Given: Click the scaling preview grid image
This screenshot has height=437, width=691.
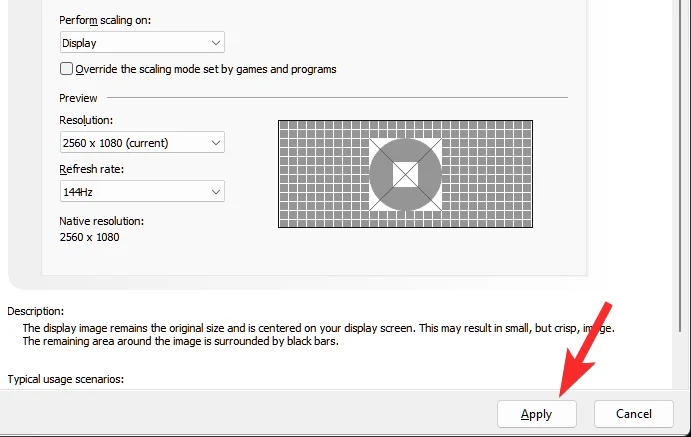Looking at the screenshot, I should (405, 174).
